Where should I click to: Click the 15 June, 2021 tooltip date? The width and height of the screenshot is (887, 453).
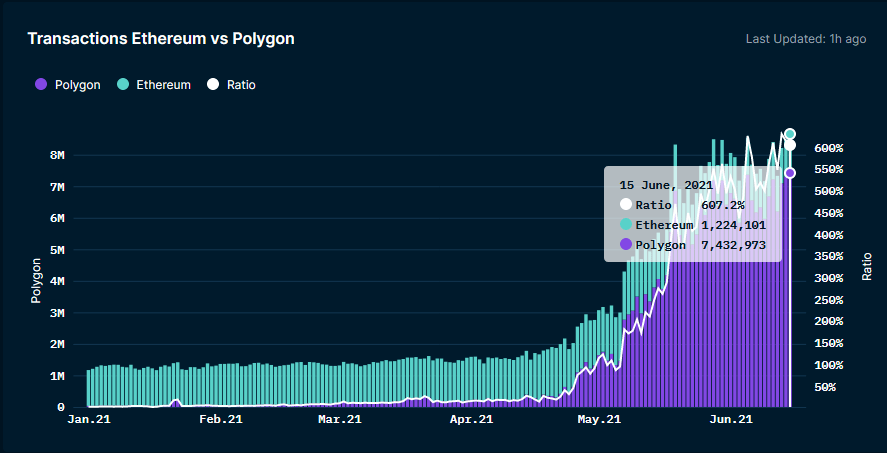pyautogui.click(x=666, y=185)
